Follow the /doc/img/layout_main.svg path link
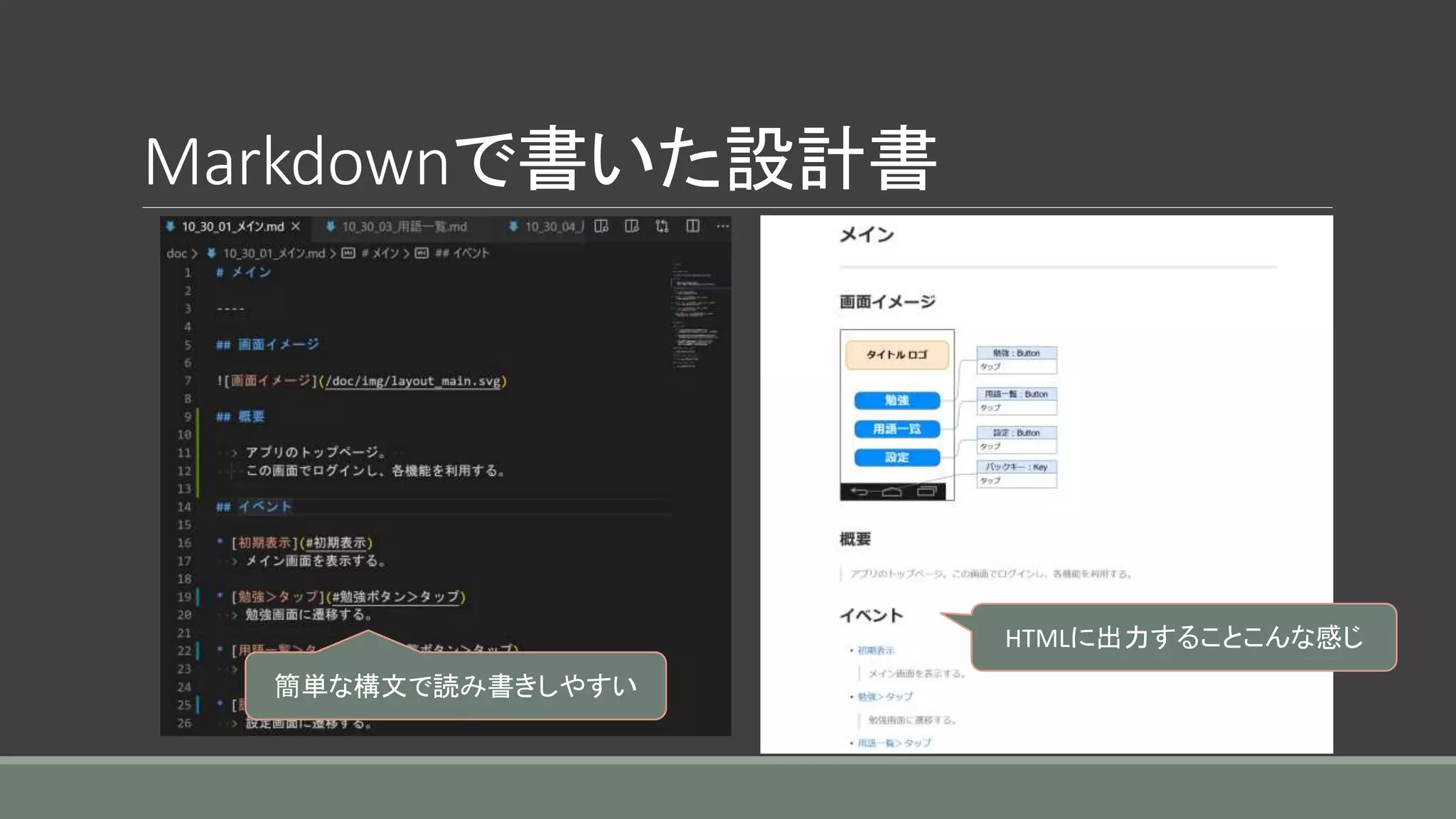This screenshot has height=819, width=1456. (413, 381)
